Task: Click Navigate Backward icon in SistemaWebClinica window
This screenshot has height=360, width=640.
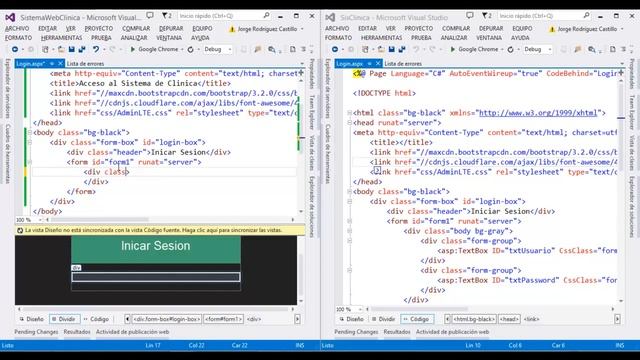Action: point(15,49)
